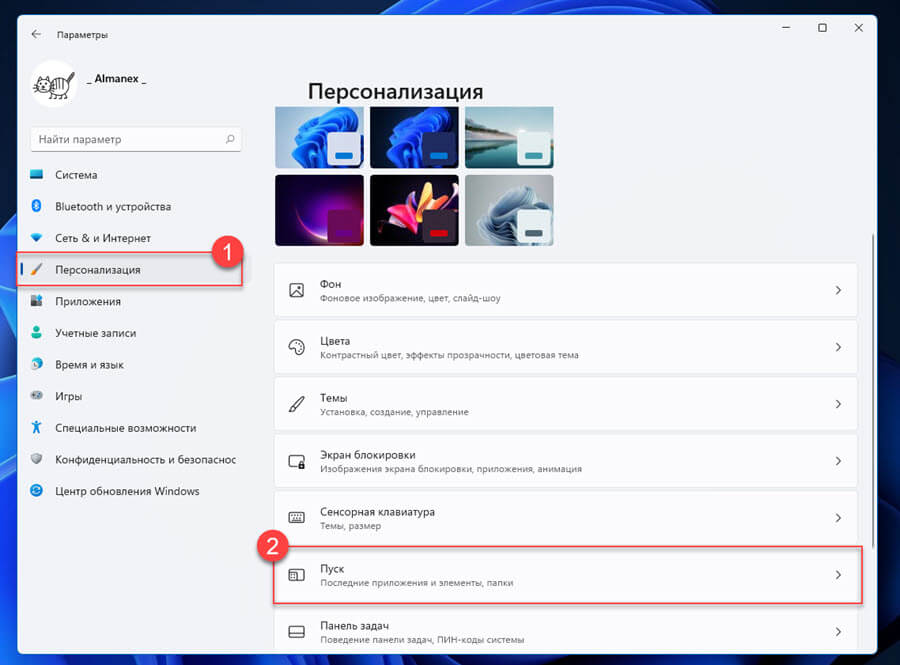Click the _ Almanex _ account name

pyautogui.click(x=117, y=79)
